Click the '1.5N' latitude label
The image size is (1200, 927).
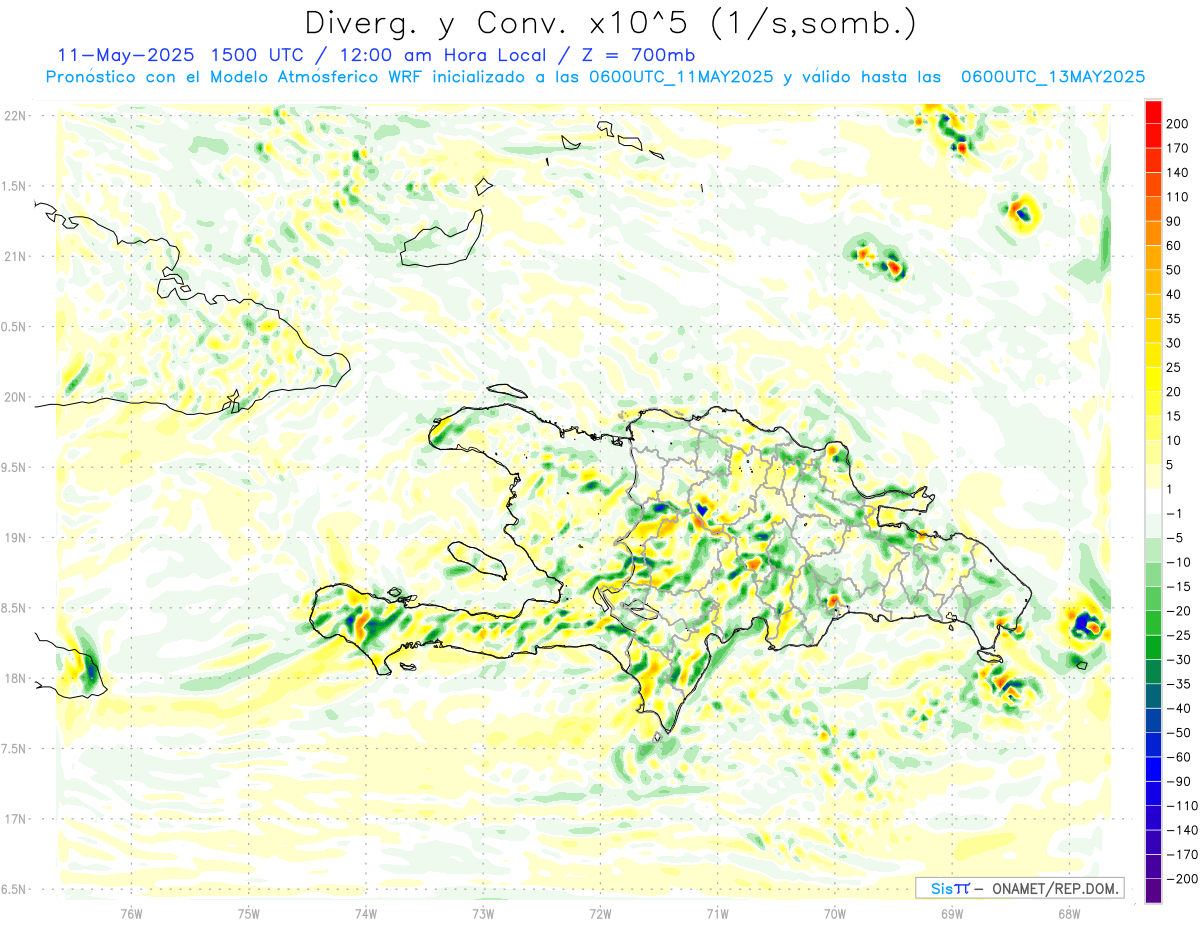15,186
